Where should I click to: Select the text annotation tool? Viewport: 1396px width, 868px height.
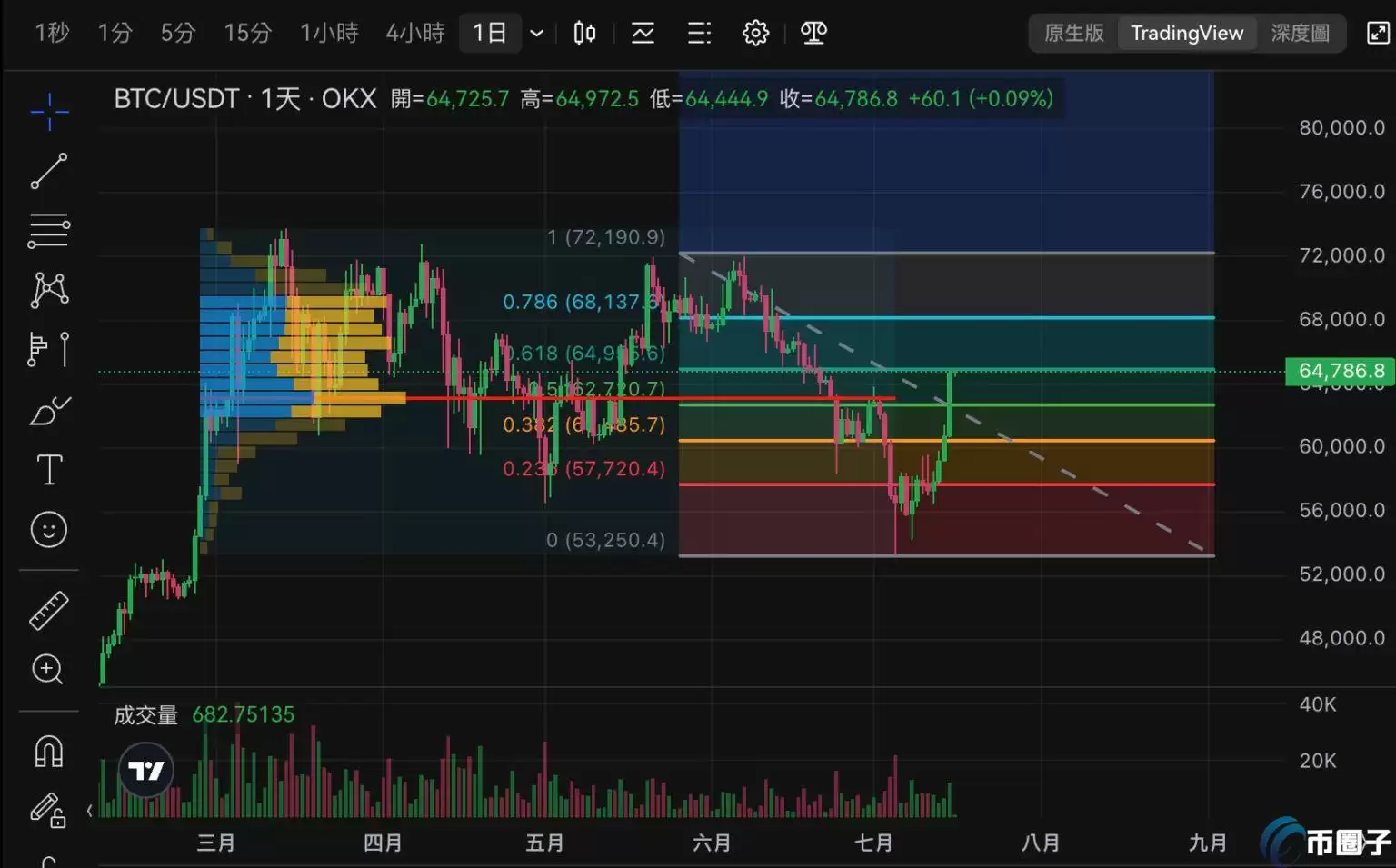(48, 469)
